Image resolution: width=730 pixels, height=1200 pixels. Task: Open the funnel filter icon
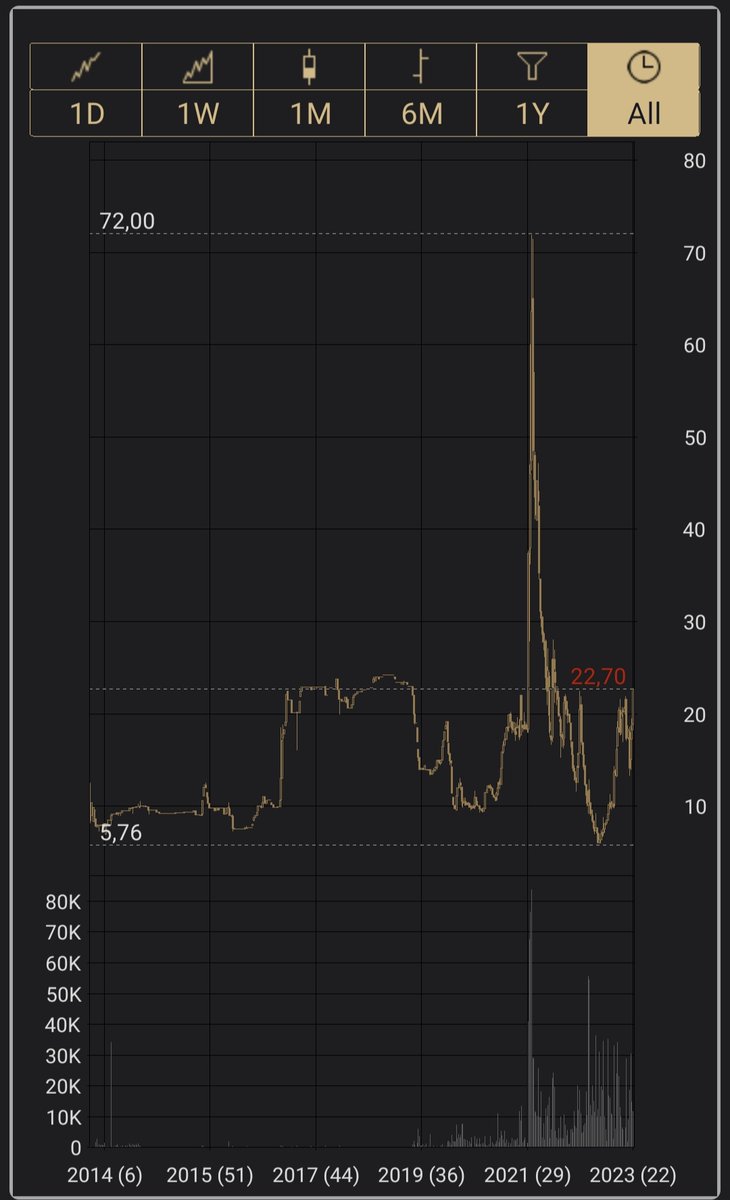tap(532, 67)
